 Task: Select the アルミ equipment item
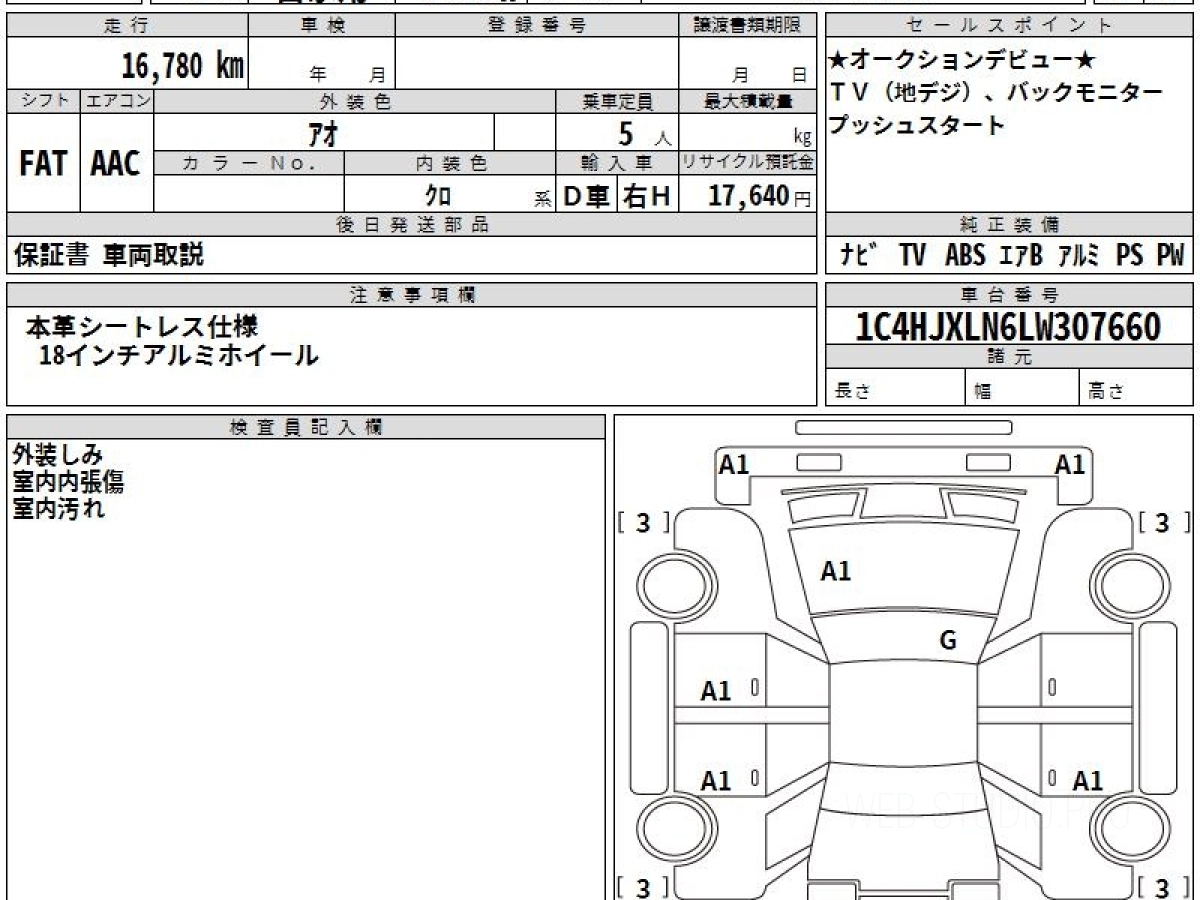point(1079,255)
